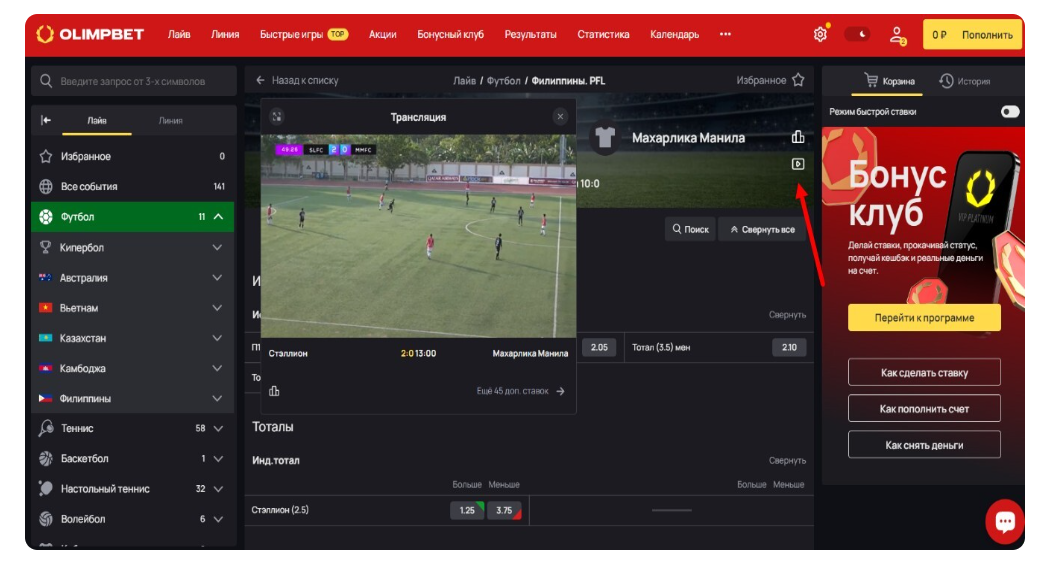Enable Режим быстрой ставки toggle

(1009, 112)
